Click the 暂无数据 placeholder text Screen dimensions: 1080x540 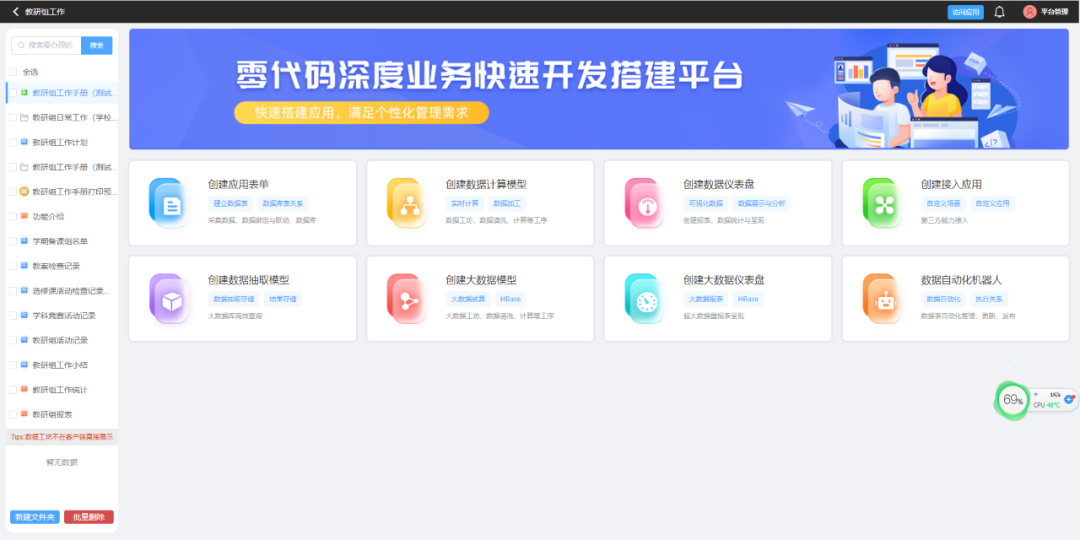pos(62,462)
